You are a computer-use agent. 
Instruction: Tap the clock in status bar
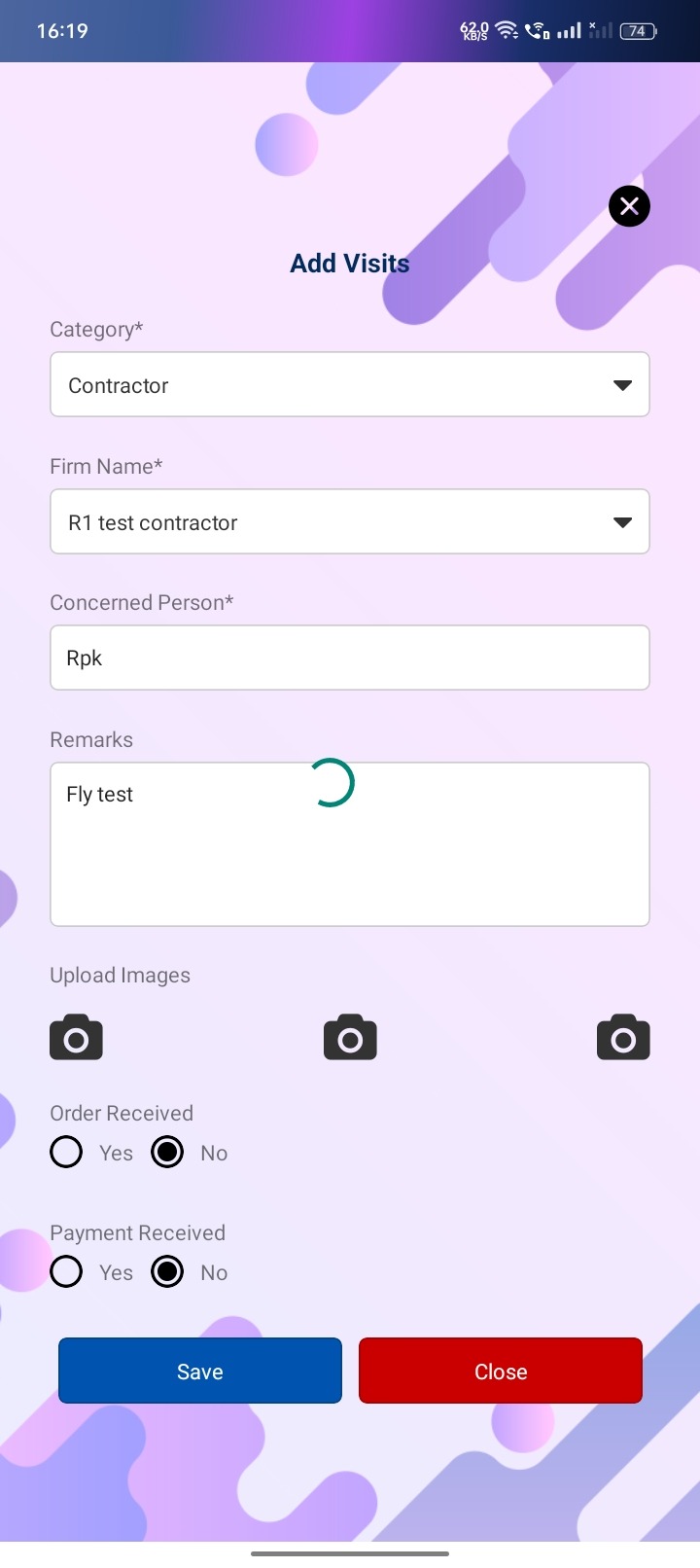tap(62, 31)
